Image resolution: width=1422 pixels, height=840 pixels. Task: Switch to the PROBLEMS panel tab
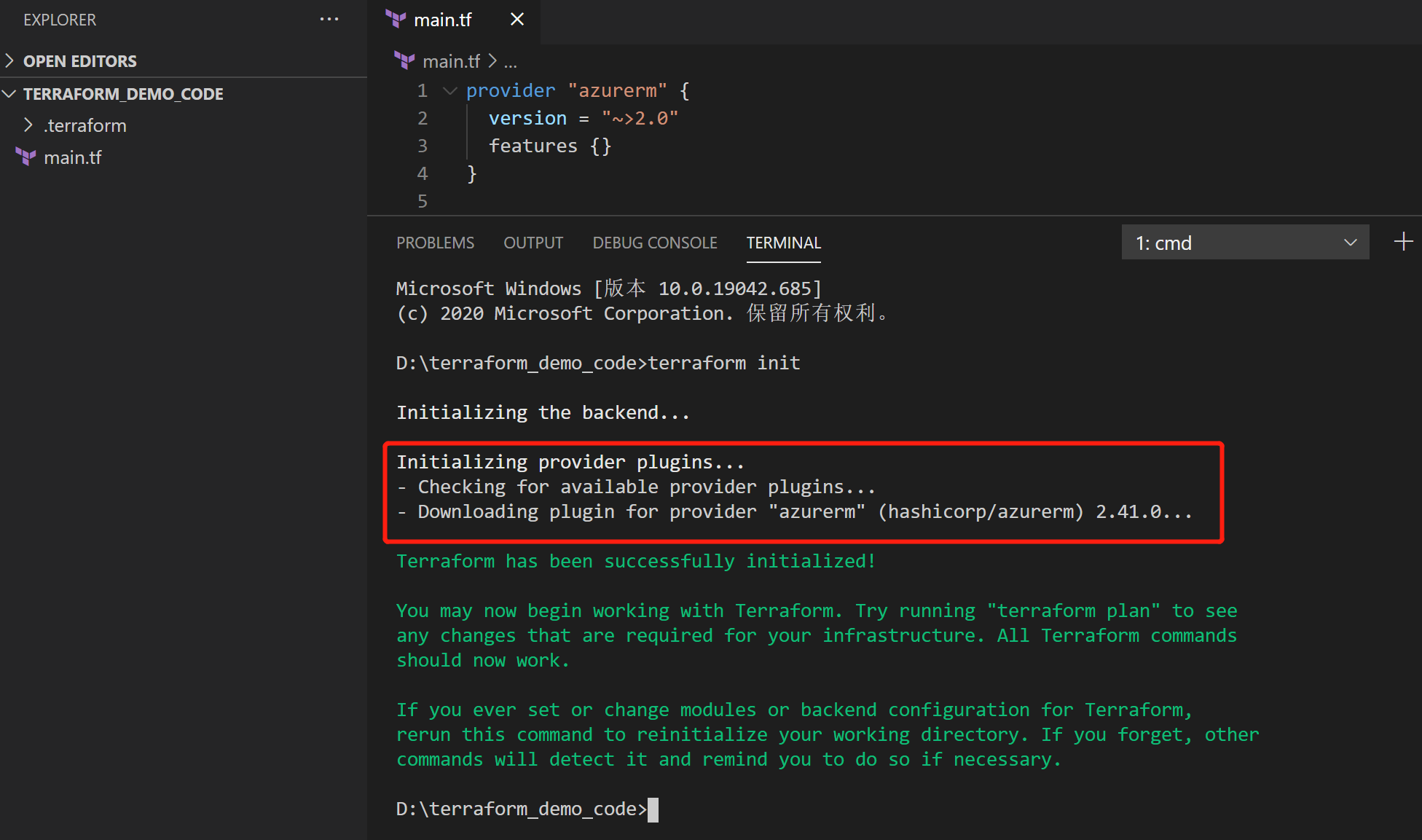pyautogui.click(x=435, y=243)
